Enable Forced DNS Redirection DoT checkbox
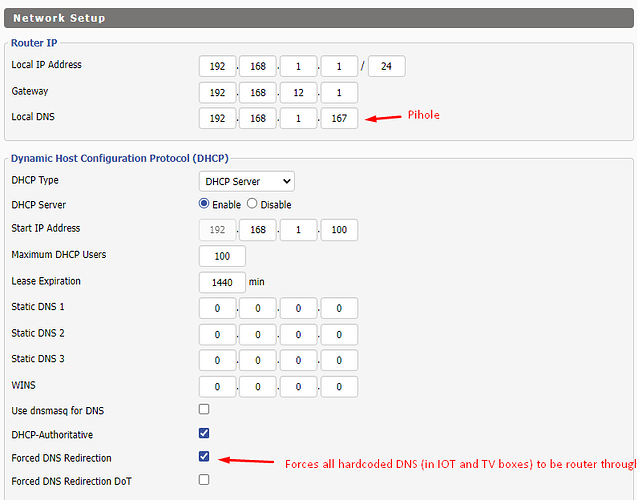 click(204, 480)
